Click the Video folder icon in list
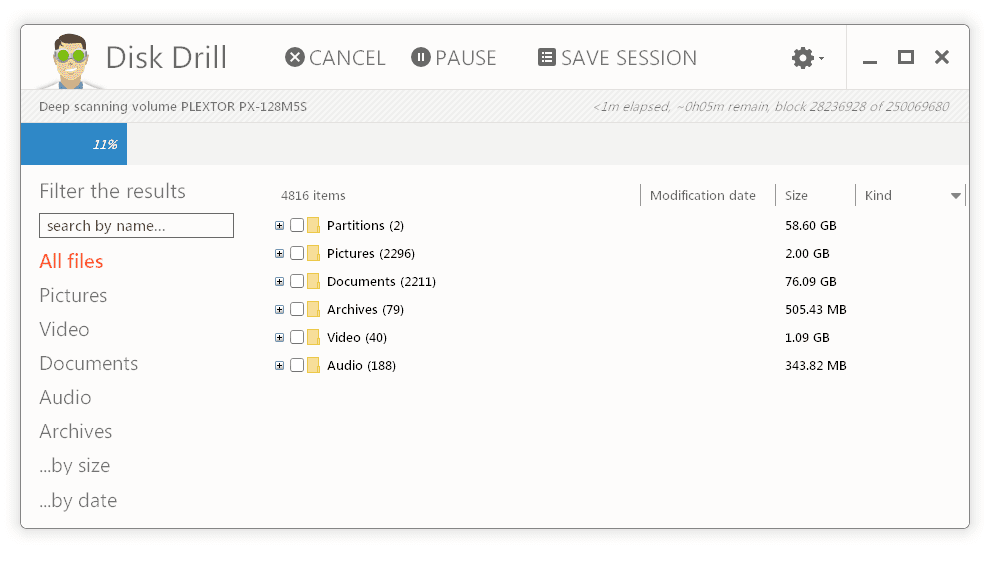This screenshot has width=987, height=561. pos(313,337)
